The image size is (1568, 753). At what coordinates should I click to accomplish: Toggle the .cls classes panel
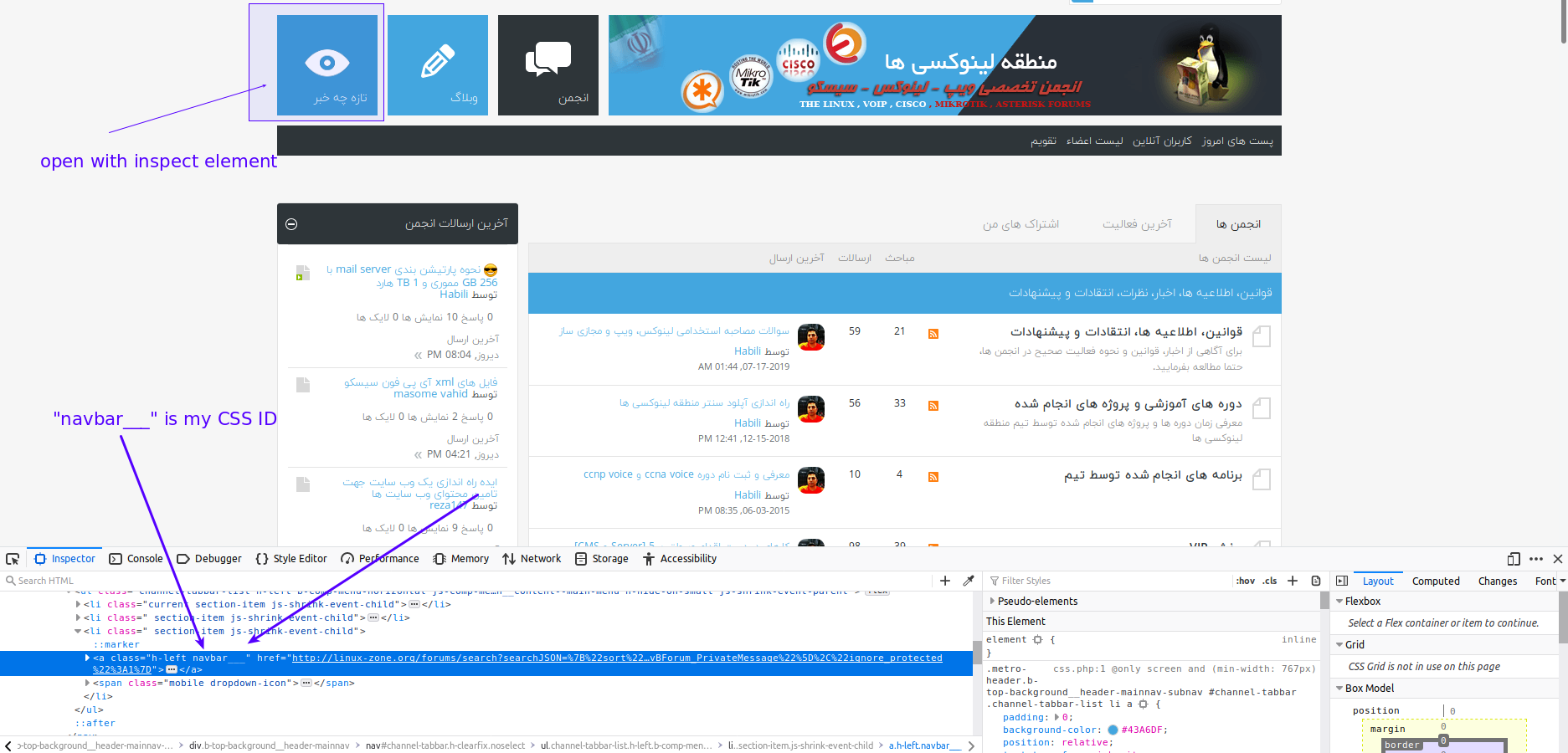pyautogui.click(x=1270, y=581)
